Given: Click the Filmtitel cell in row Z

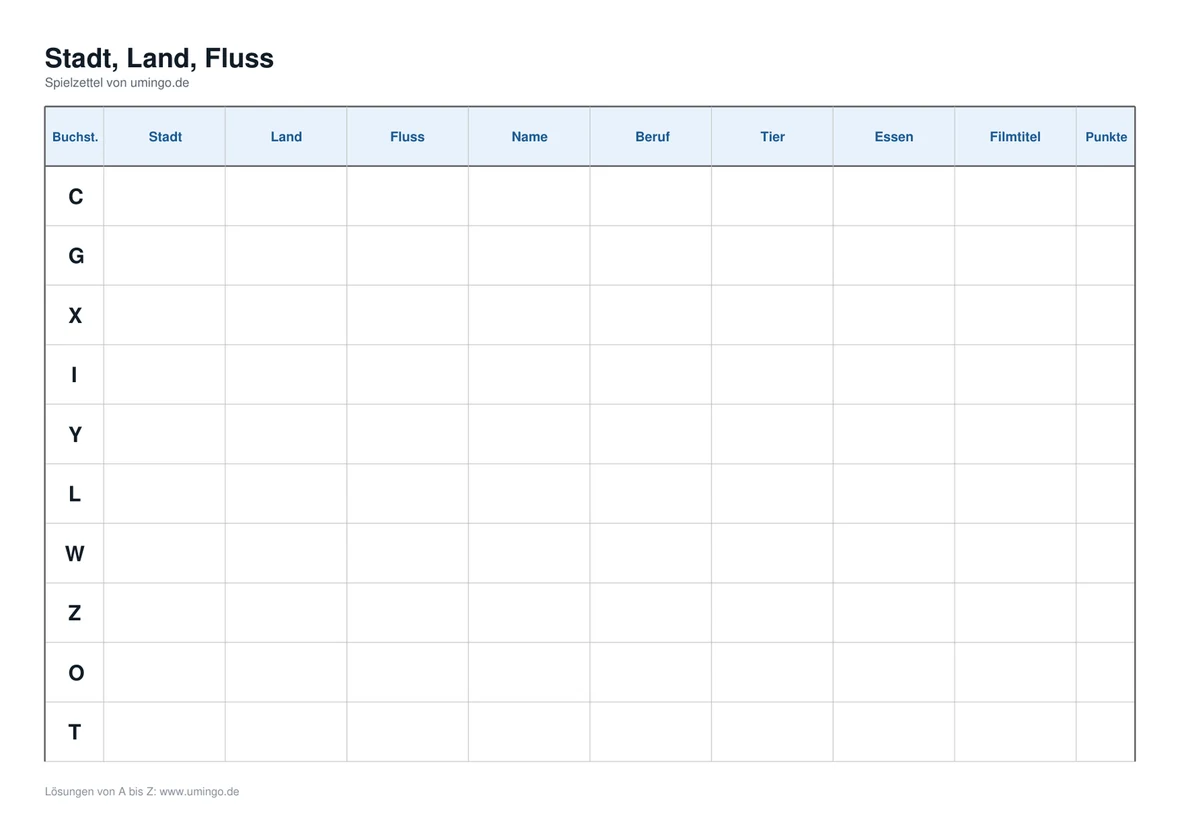Looking at the screenshot, I should point(1015,612).
